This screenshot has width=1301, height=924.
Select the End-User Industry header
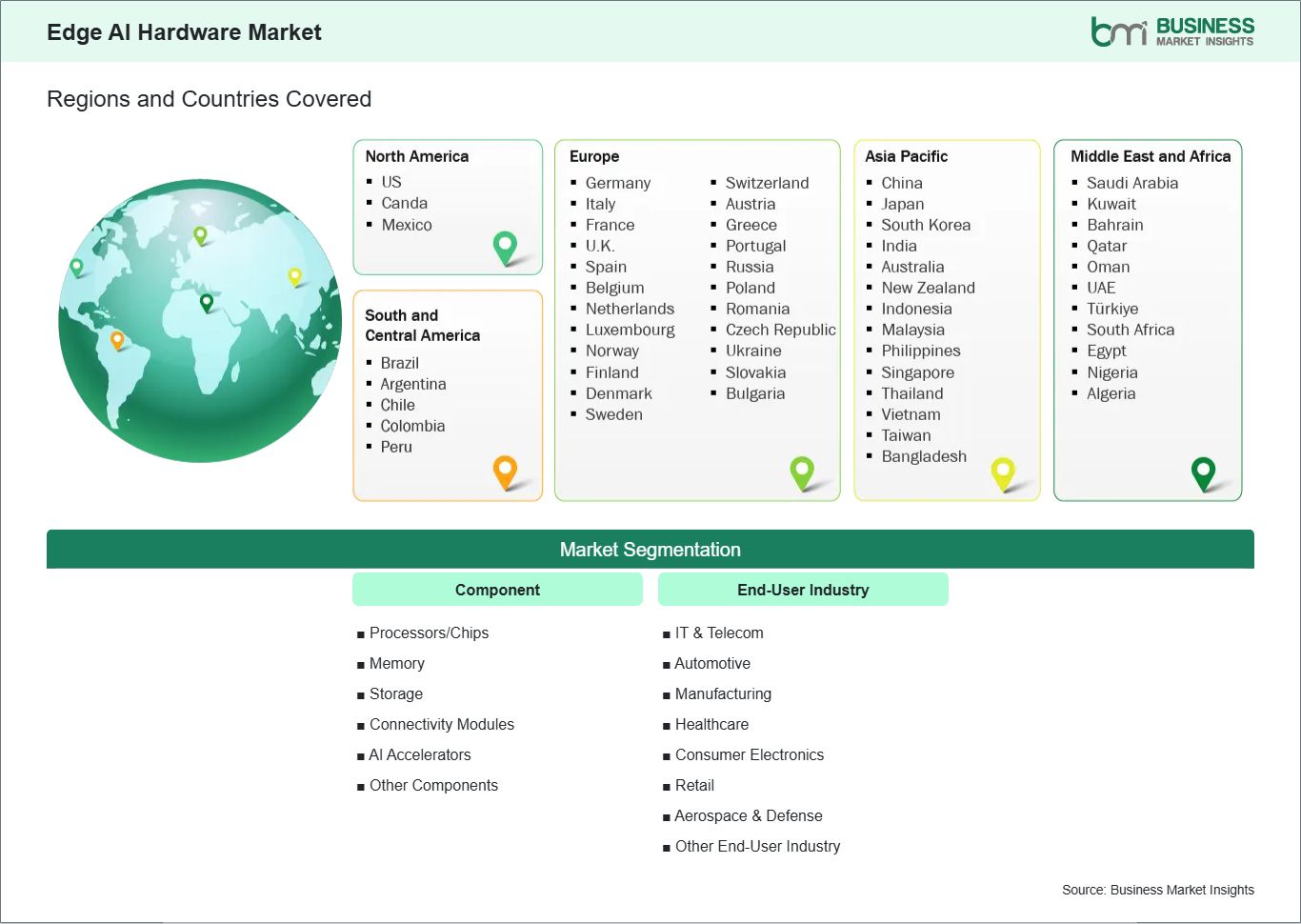803,590
